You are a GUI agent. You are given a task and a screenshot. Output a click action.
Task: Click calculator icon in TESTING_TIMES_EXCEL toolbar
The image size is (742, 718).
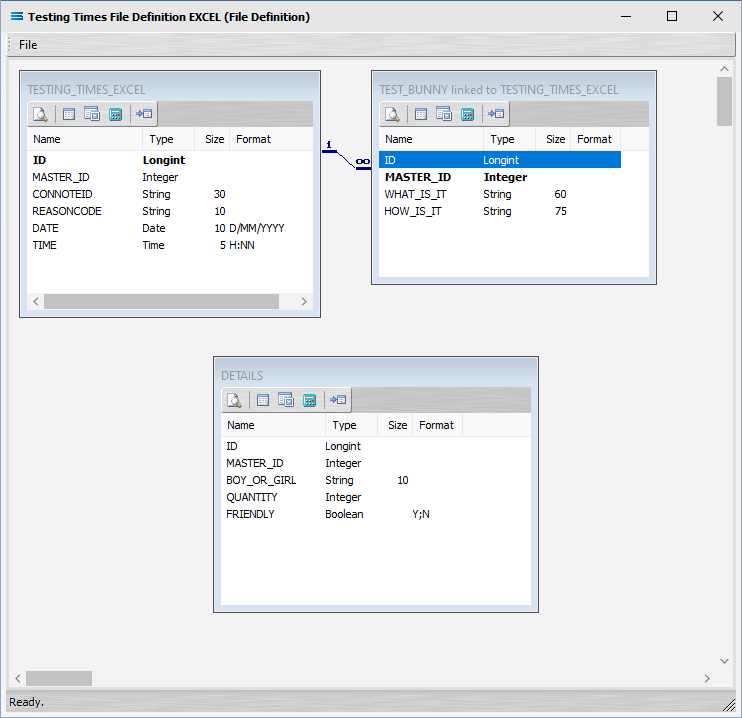click(x=115, y=114)
